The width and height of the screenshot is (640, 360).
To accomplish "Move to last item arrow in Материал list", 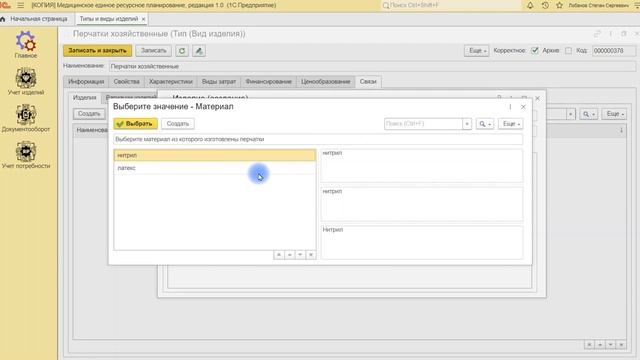I will pyautogui.click(x=311, y=255).
